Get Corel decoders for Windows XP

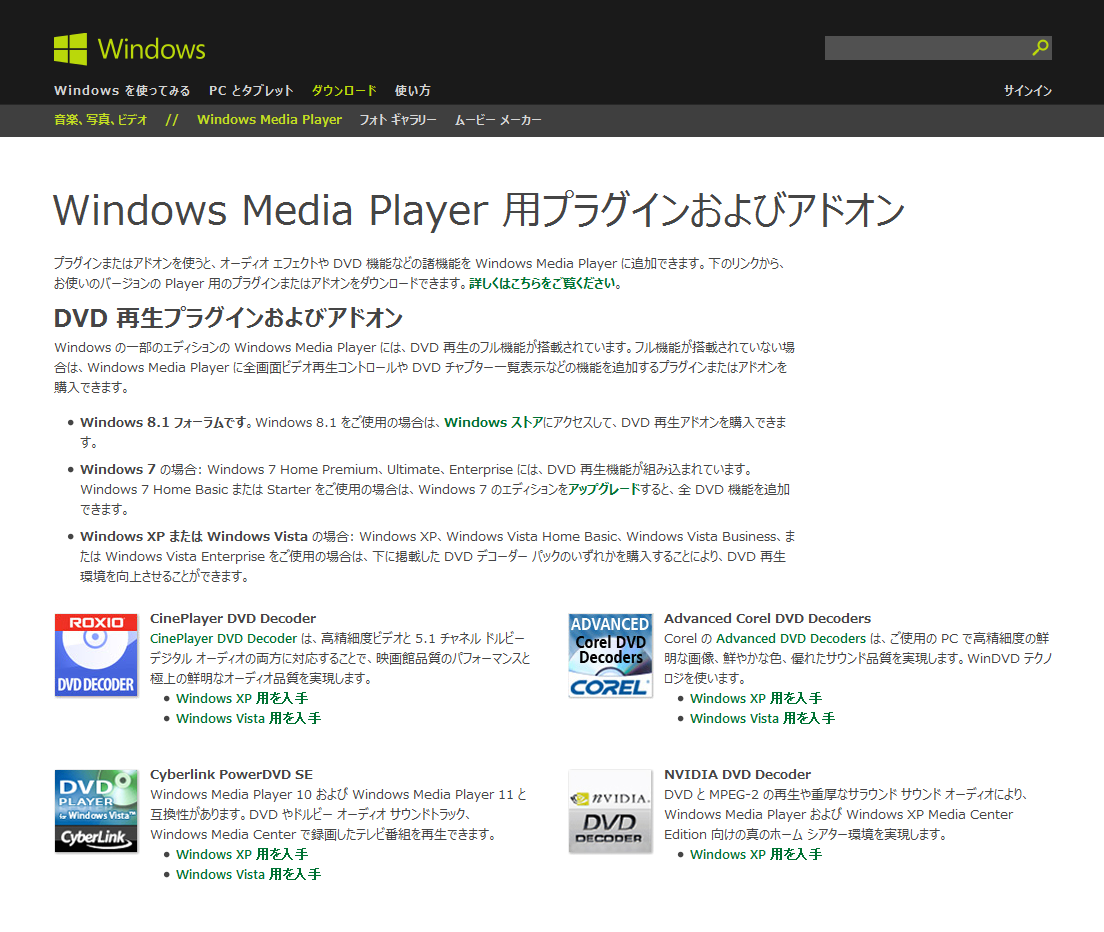756,698
